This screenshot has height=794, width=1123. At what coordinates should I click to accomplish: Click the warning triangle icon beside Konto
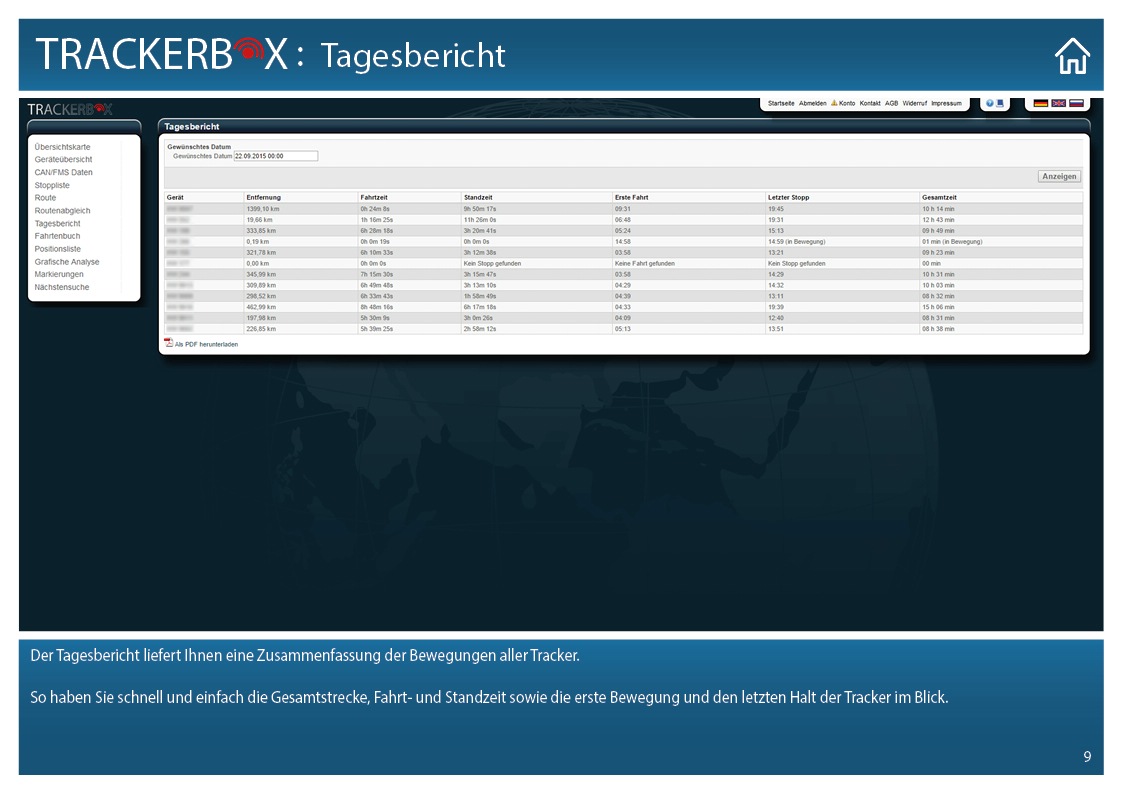834,103
